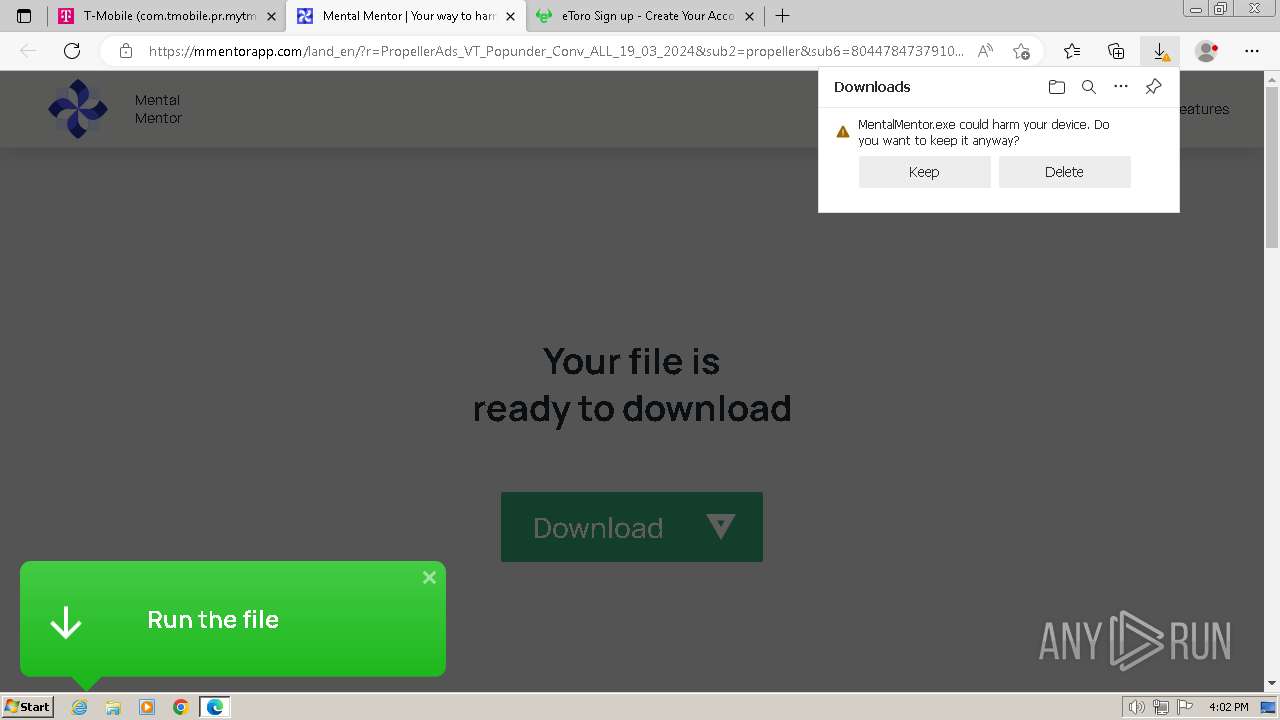The width and height of the screenshot is (1280, 720).
Task: Pin the Downloads panel
Action: click(x=1153, y=87)
